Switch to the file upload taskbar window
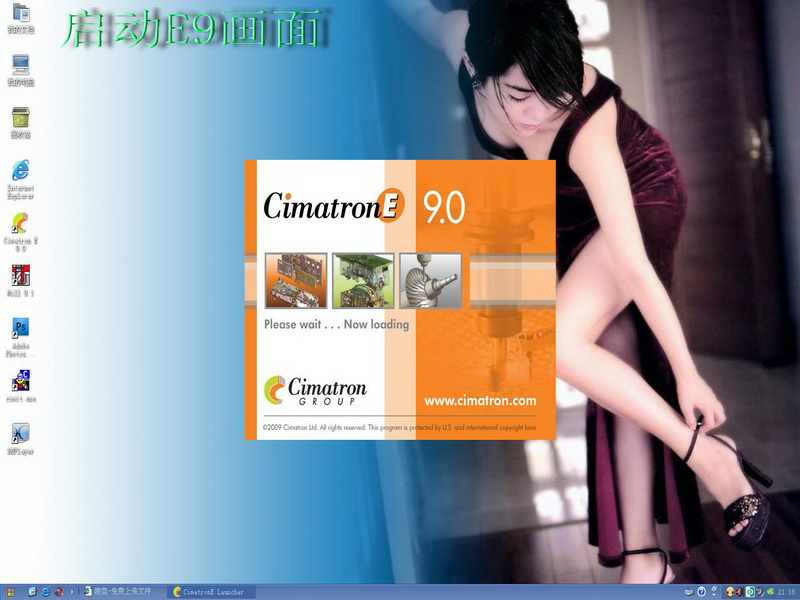Image resolution: width=800 pixels, height=600 pixels. (x=122, y=592)
